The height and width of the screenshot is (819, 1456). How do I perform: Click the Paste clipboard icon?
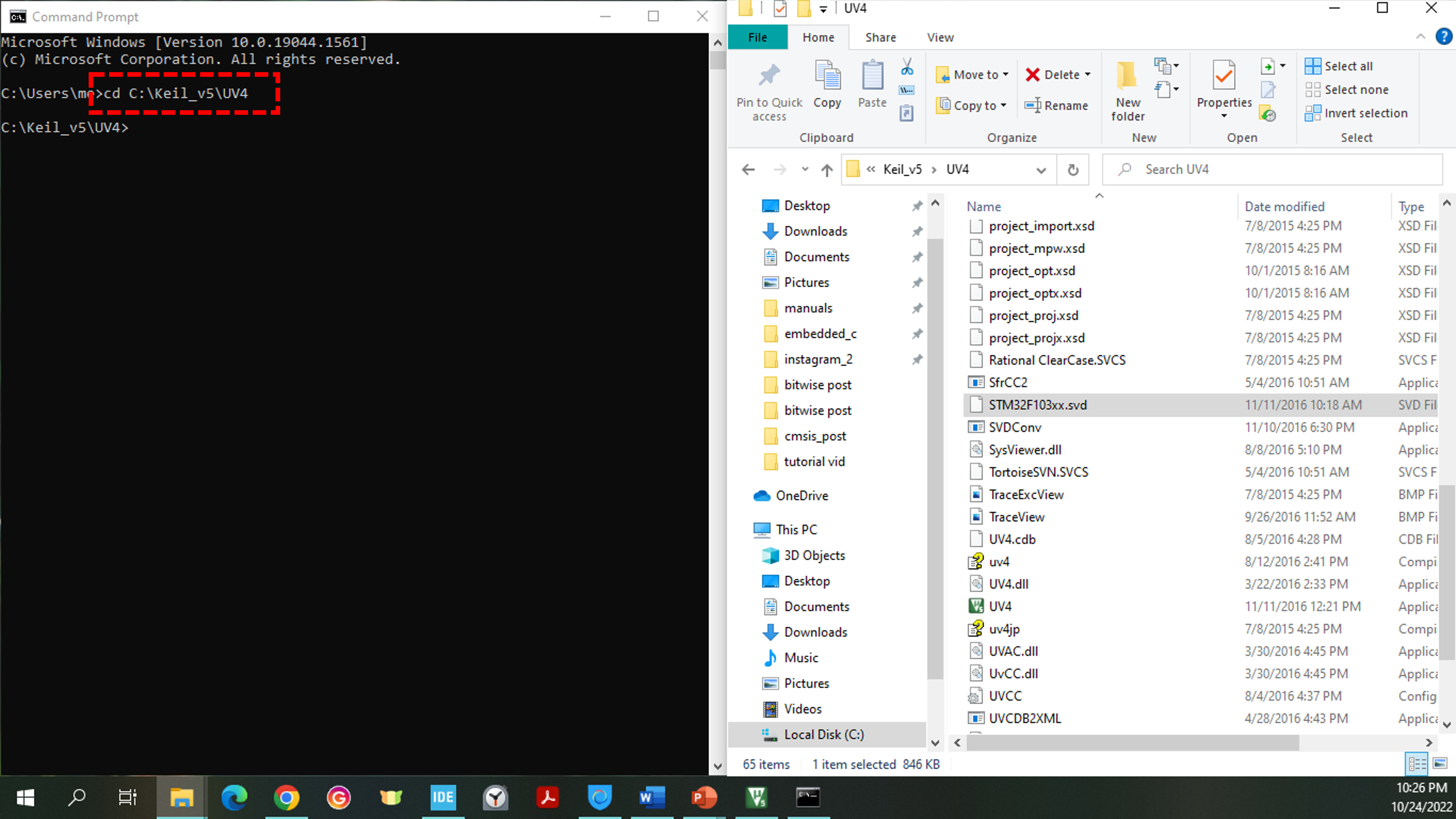(872, 75)
